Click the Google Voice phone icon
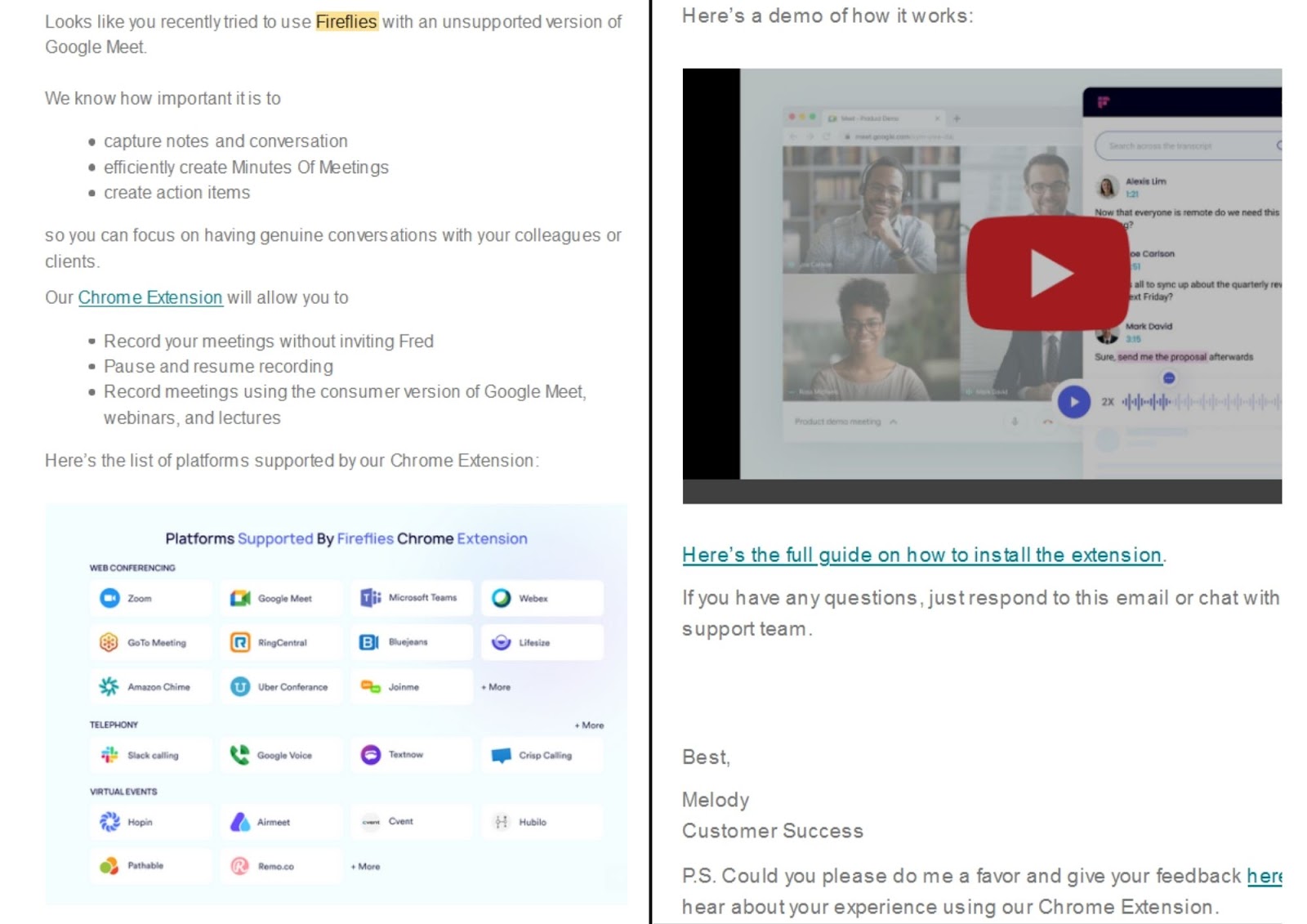The image size is (1307, 924). coord(239,755)
